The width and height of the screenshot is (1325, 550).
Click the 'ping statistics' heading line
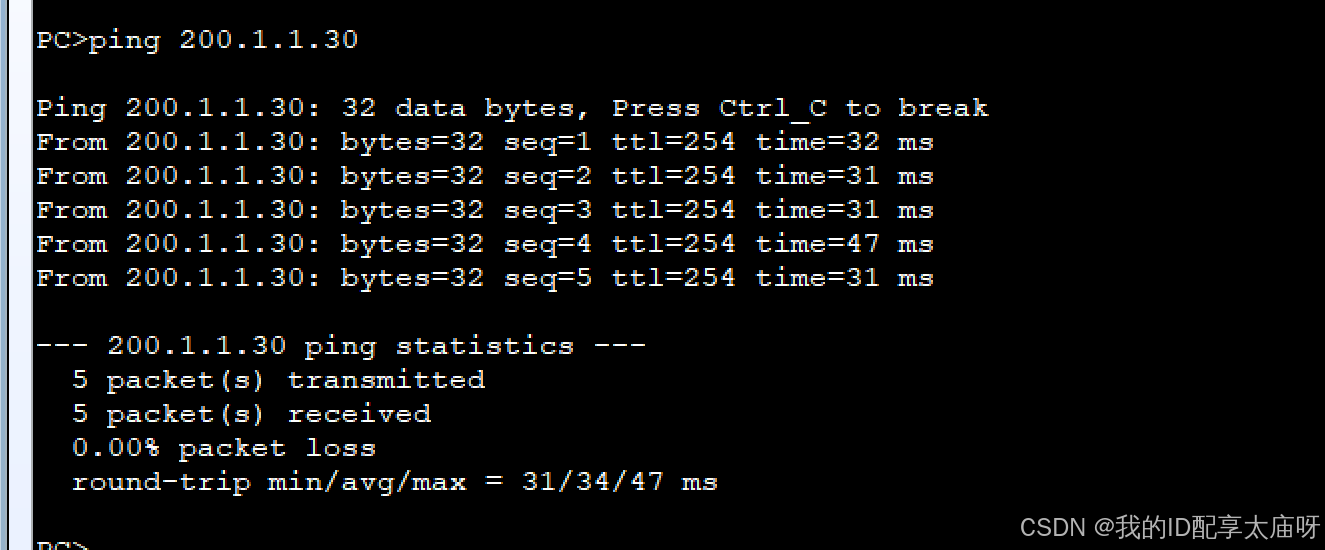[x=341, y=346]
